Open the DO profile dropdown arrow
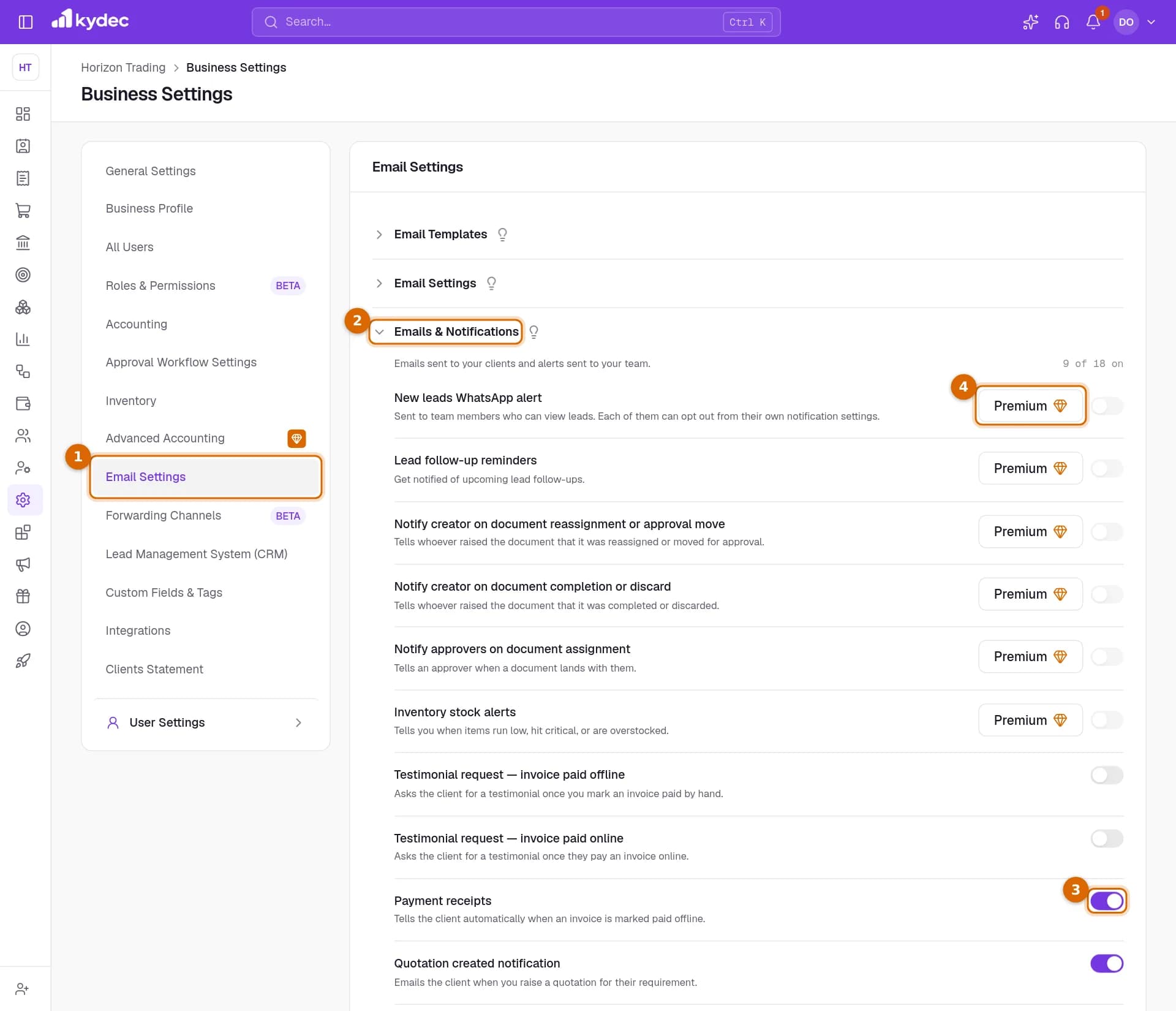Image resolution: width=1176 pixels, height=1011 pixels. (1151, 22)
